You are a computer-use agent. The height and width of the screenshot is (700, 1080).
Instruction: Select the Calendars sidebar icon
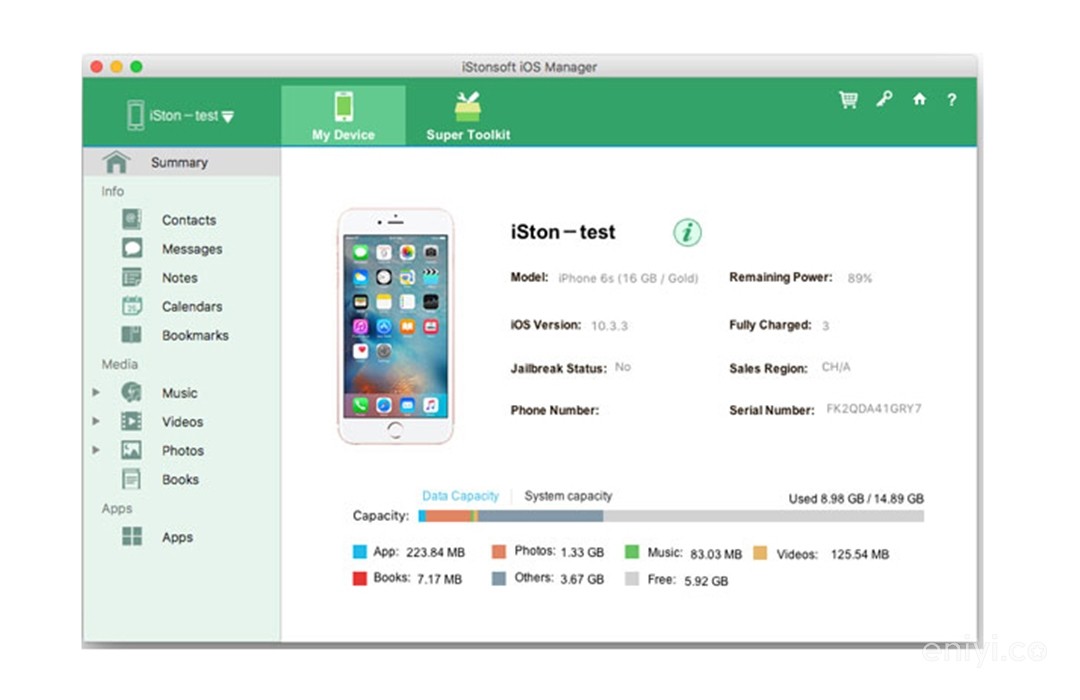tap(132, 307)
